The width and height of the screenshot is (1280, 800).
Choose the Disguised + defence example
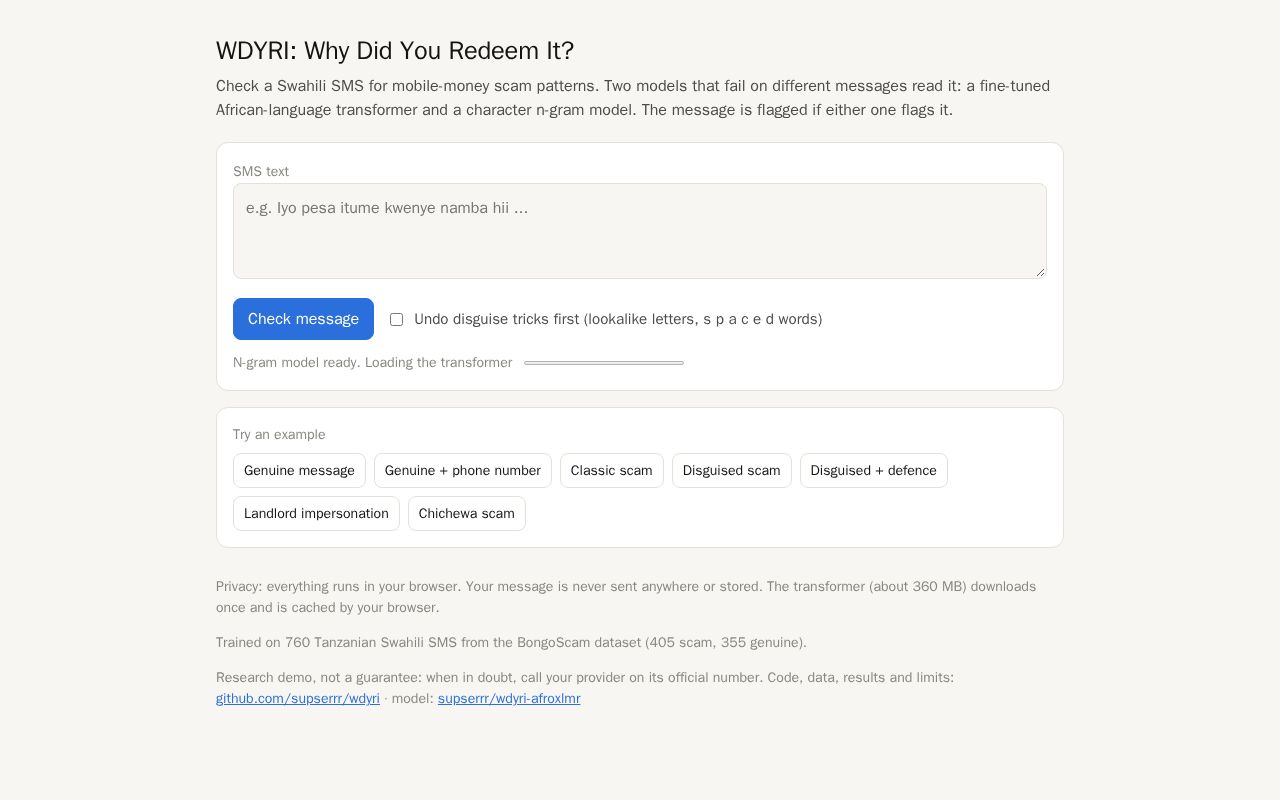click(874, 471)
